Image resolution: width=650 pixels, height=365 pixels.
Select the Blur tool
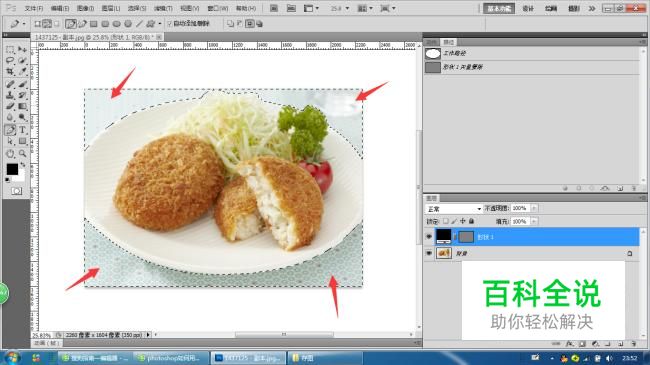pyautogui.click(x=10, y=117)
